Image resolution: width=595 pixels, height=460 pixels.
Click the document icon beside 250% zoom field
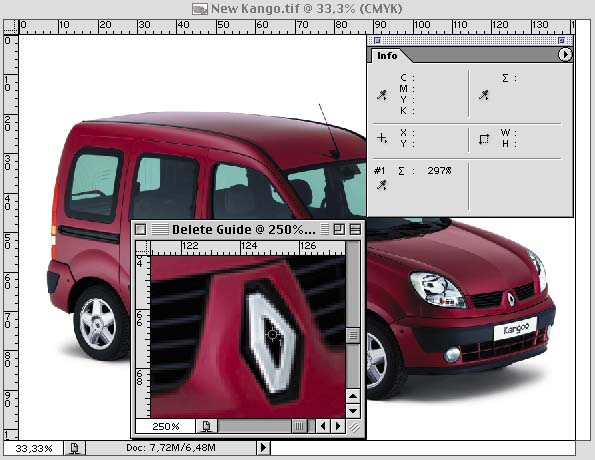coord(206,427)
